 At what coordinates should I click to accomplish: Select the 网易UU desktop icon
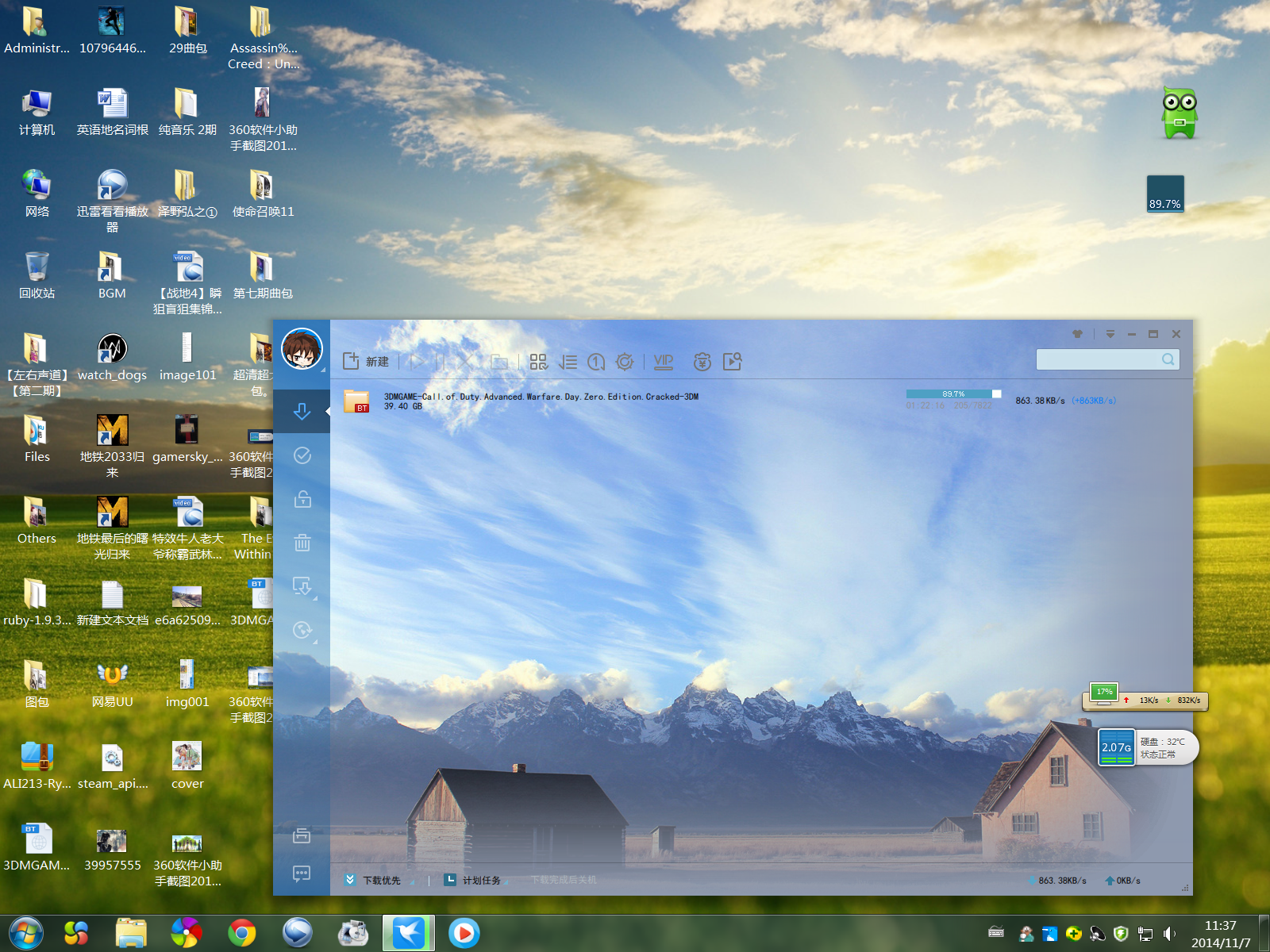(112, 684)
